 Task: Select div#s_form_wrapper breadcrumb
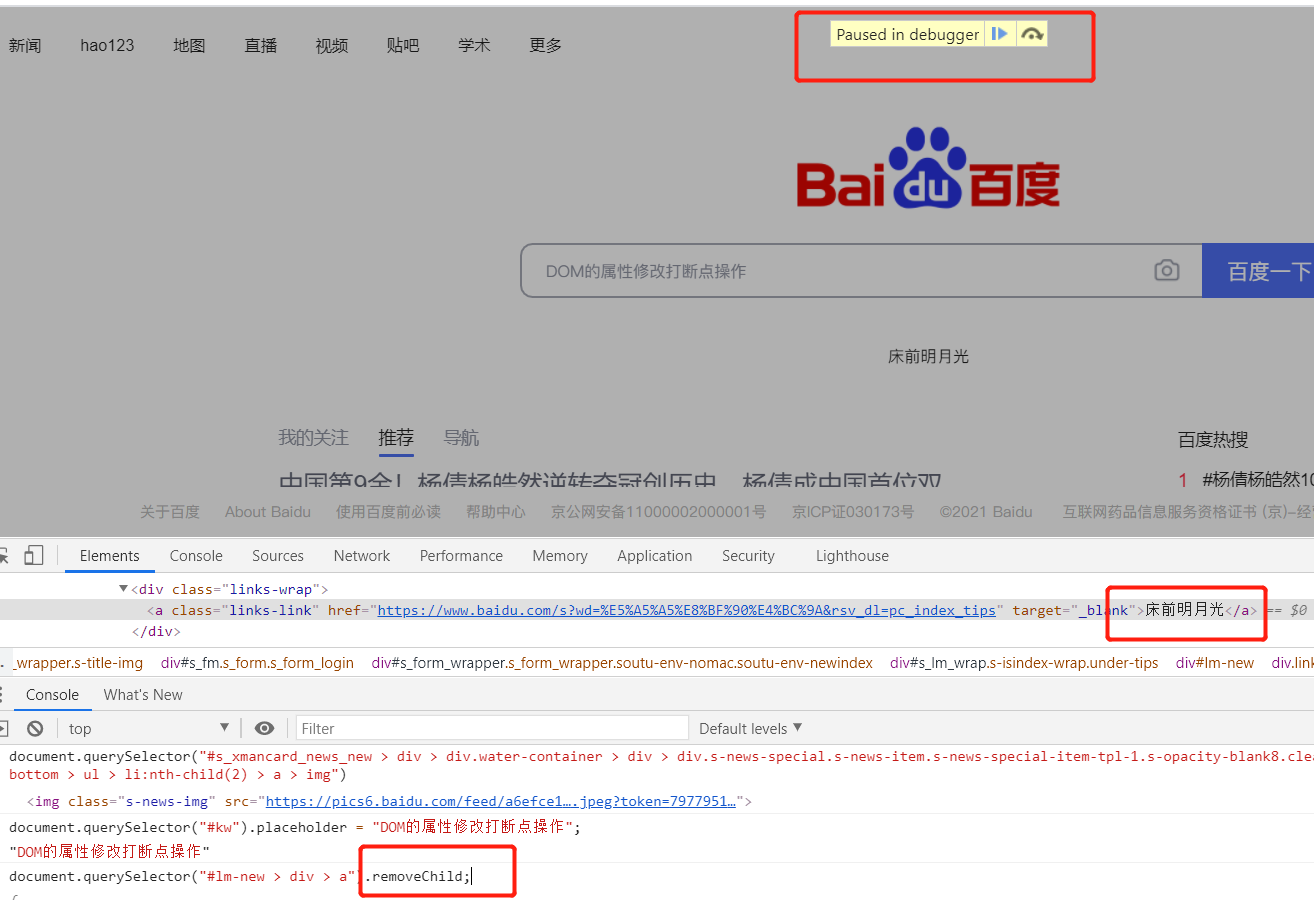(x=622, y=663)
